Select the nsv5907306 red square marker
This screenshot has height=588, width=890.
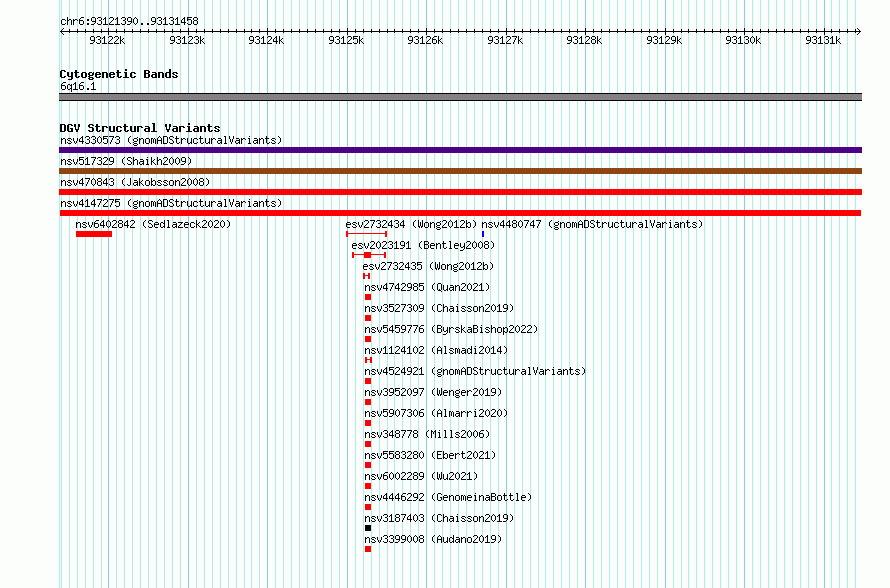pyautogui.click(x=368, y=423)
